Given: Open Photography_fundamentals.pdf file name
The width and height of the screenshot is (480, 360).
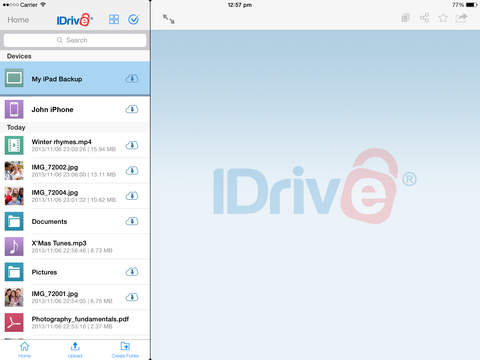Looking at the screenshot, I should 80,319.
